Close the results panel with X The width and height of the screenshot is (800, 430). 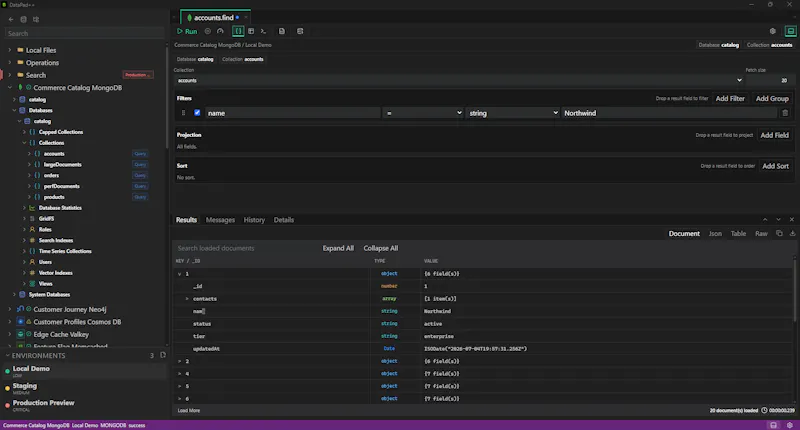(791, 219)
